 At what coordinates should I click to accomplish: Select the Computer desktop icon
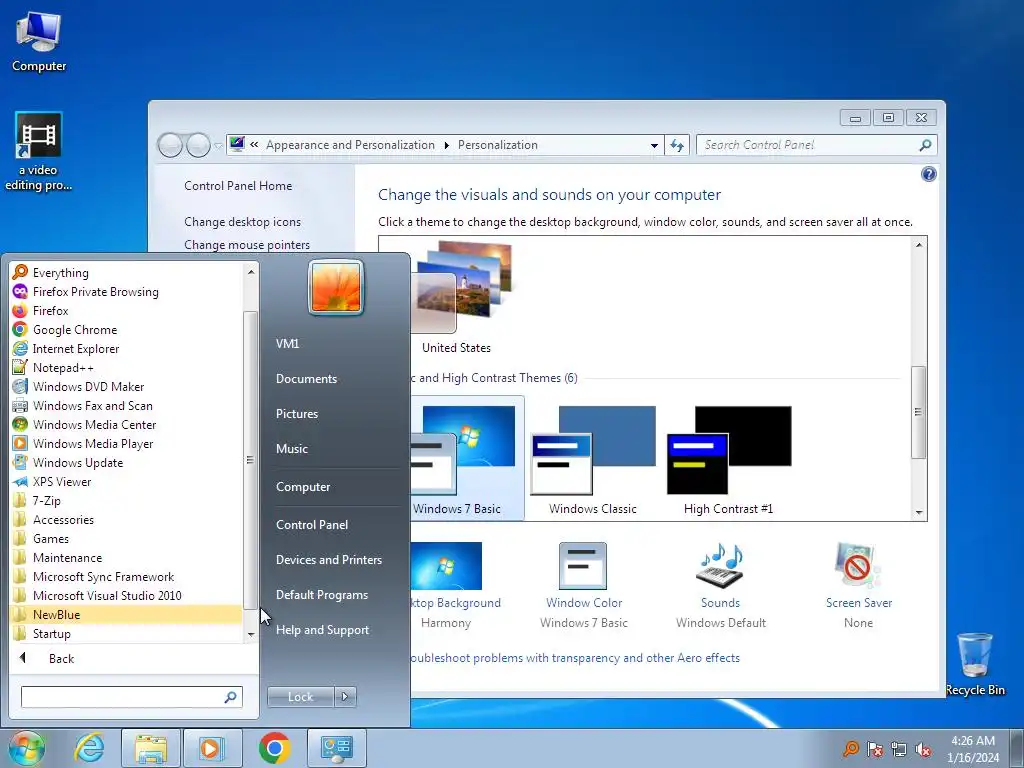pos(39,40)
